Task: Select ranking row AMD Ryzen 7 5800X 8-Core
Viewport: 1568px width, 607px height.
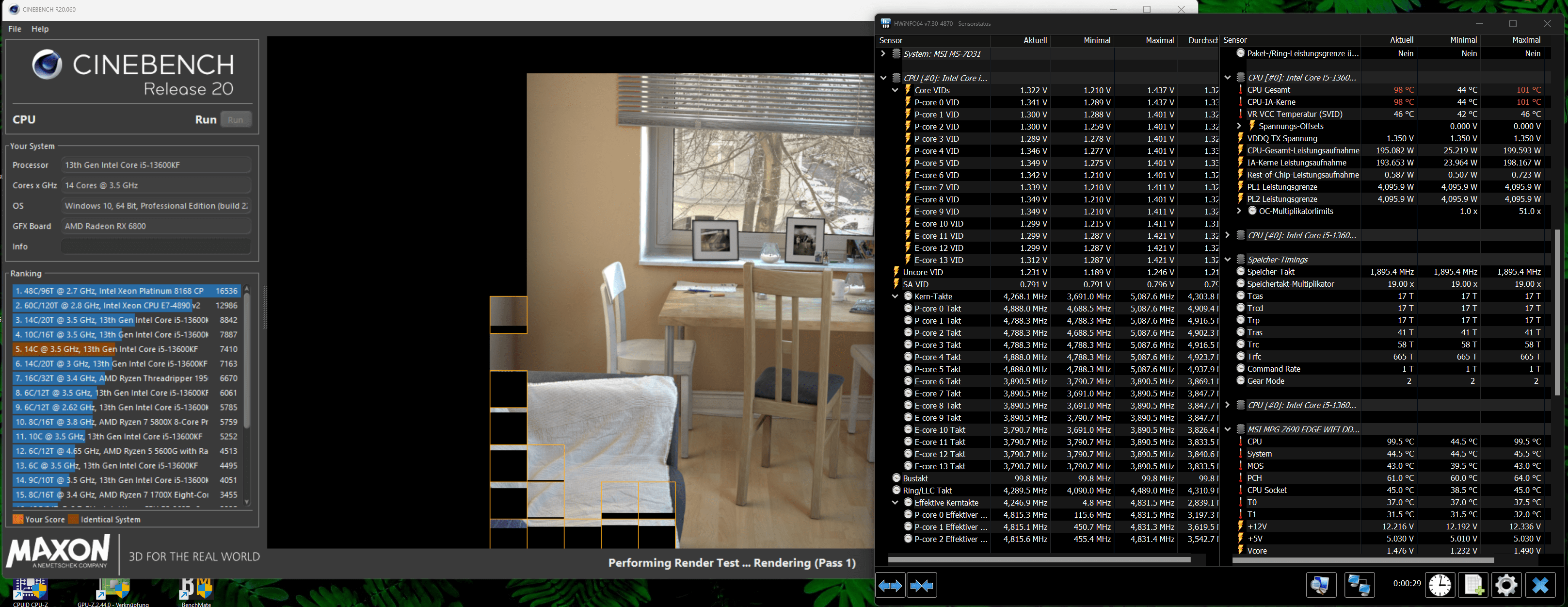Action: coord(127,422)
